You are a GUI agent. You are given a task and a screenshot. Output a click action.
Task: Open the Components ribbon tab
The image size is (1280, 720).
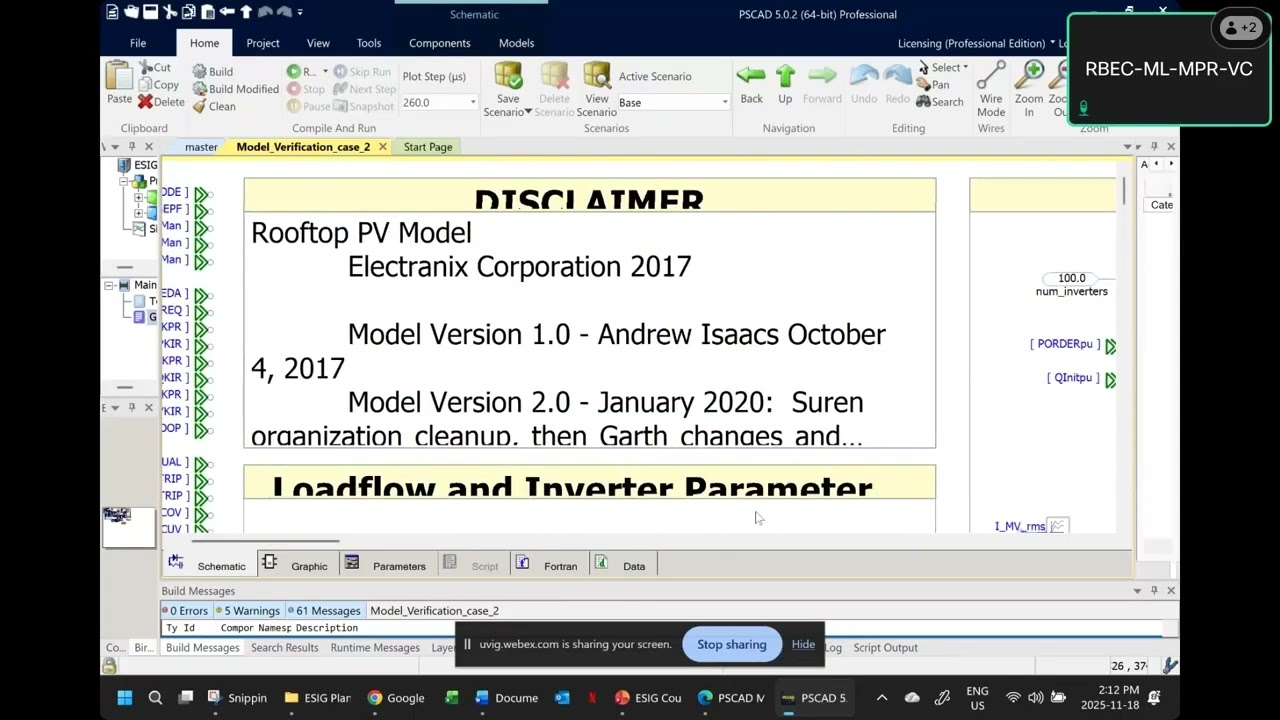(439, 43)
